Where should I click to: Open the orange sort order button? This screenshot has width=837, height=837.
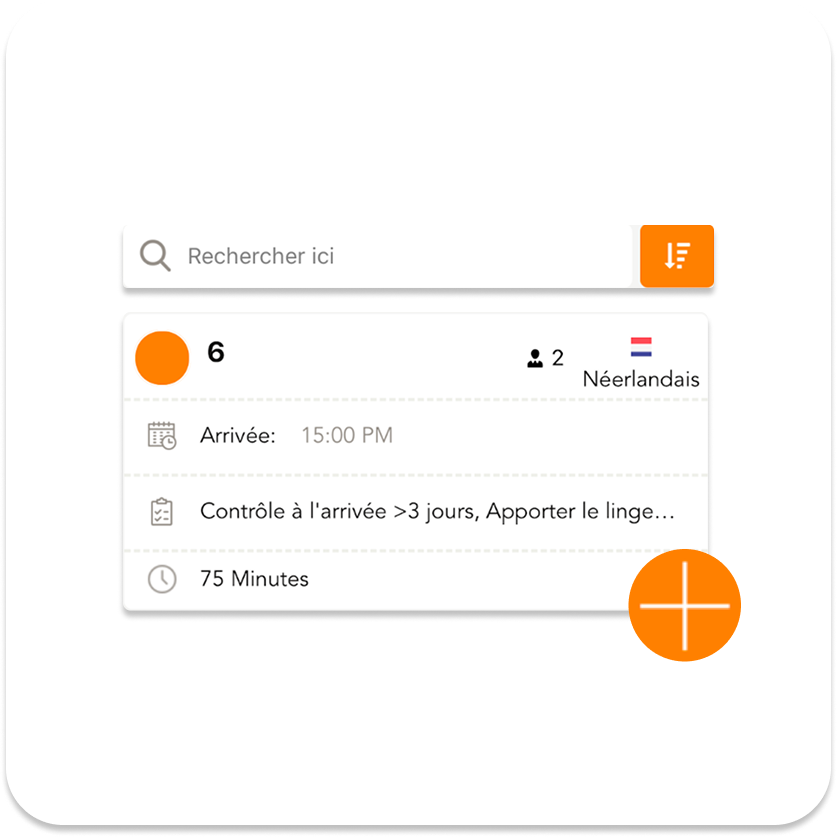pos(677,256)
